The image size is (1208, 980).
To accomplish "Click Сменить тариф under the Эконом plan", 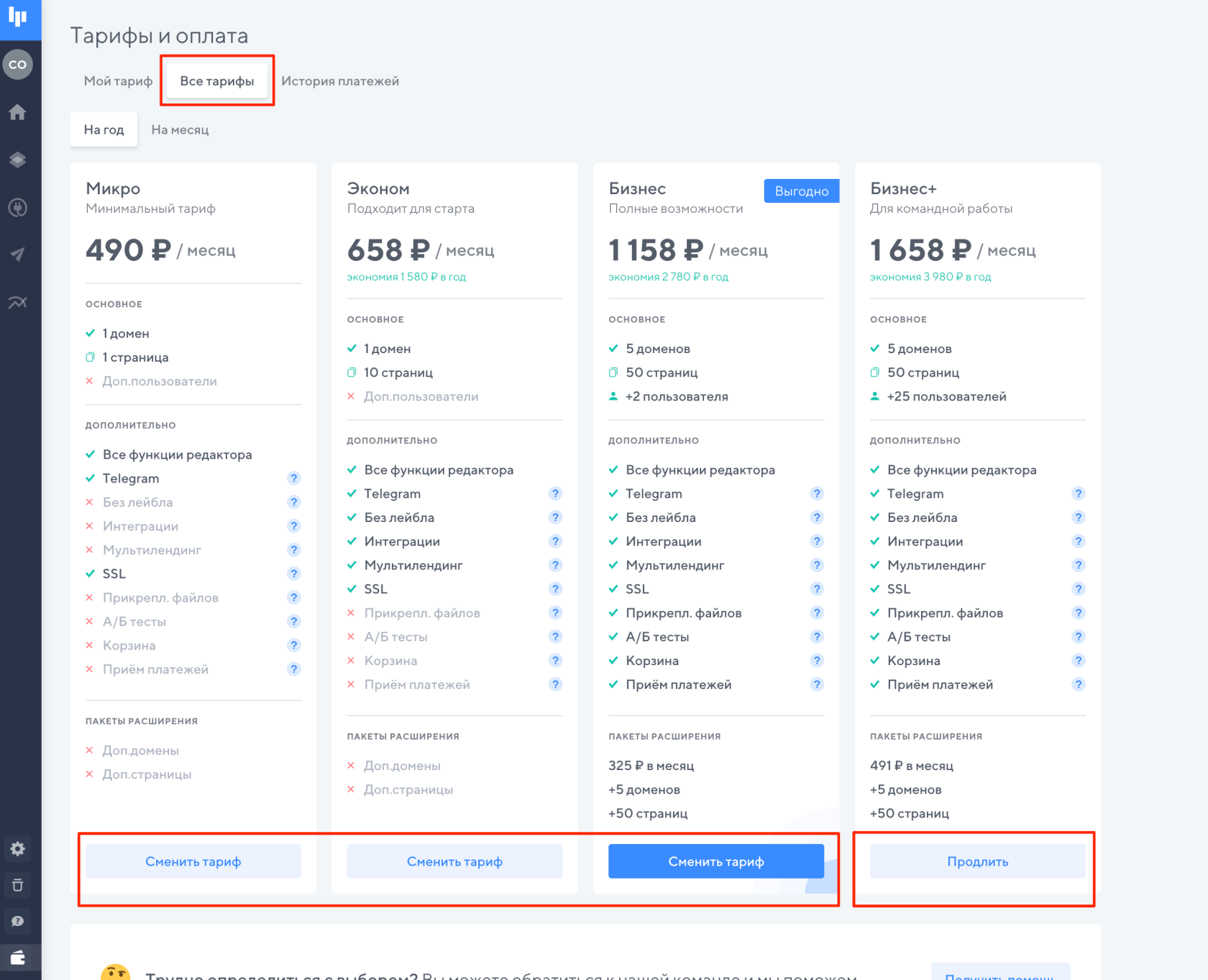I will pos(454,861).
